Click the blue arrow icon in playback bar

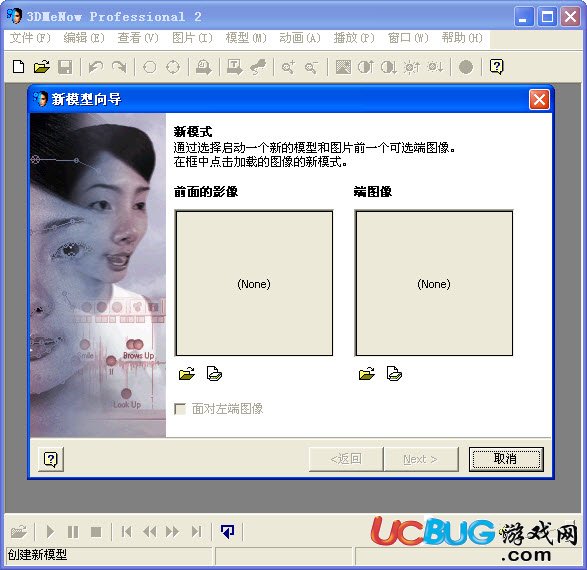228,531
